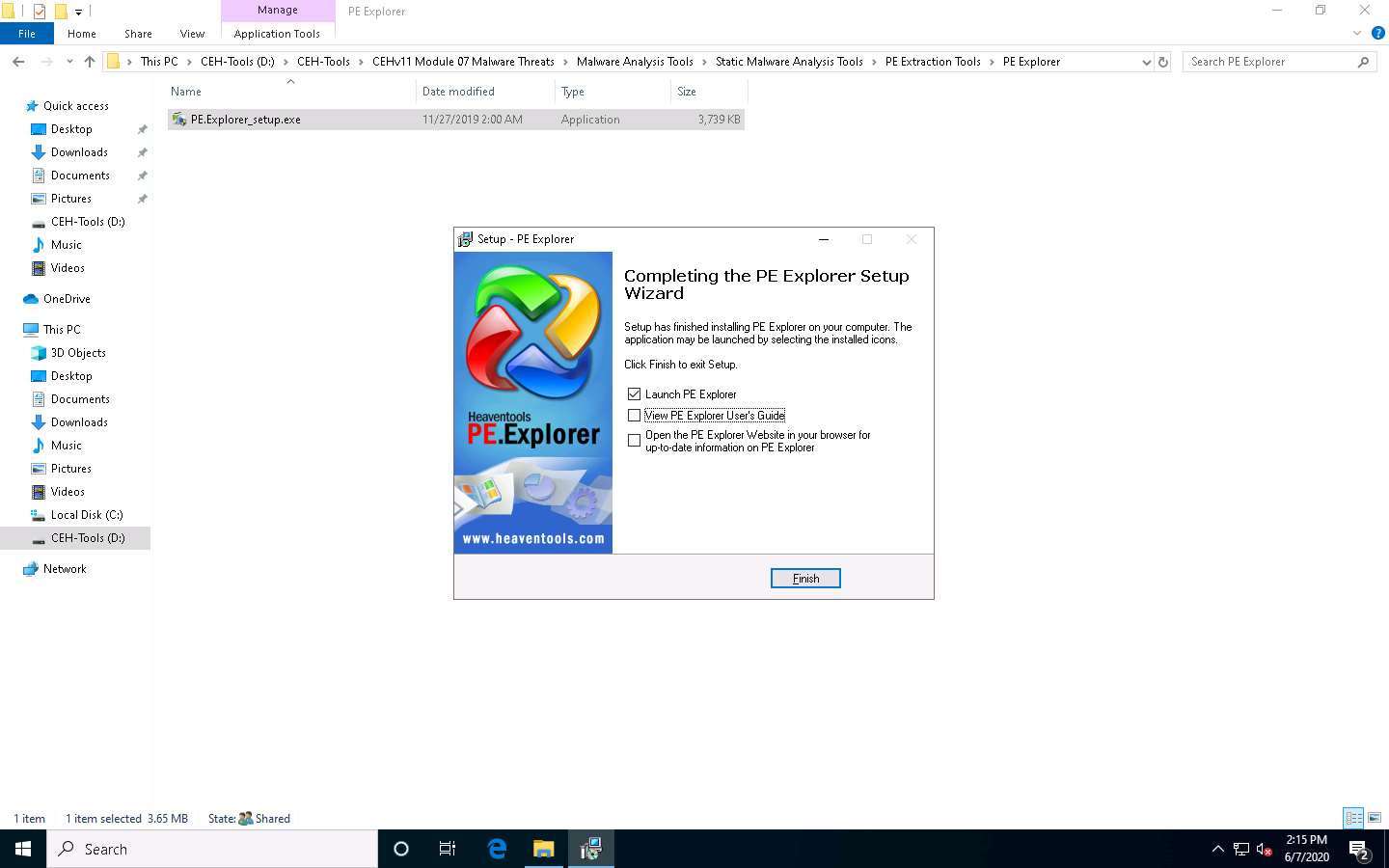
Task: Click Malware Analysis Tools breadcrumb segment
Action: [635, 62]
